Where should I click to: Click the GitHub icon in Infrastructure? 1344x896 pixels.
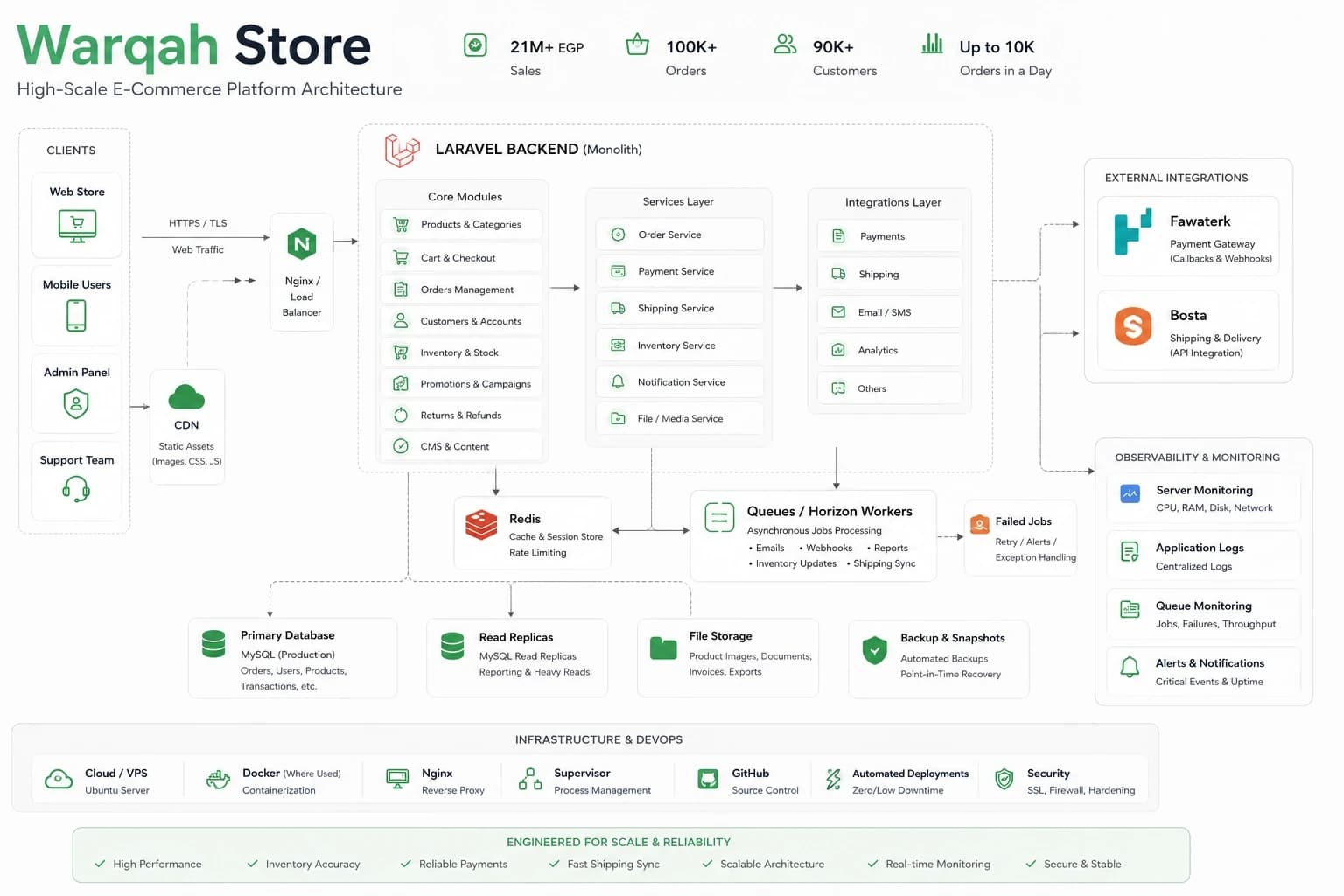[x=708, y=778]
